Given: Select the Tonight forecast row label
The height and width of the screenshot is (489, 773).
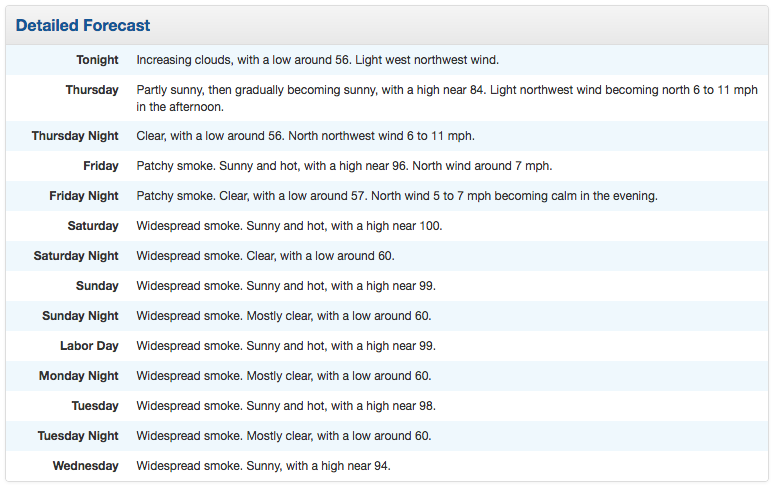Looking at the screenshot, I should pyautogui.click(x=97, y=60).
